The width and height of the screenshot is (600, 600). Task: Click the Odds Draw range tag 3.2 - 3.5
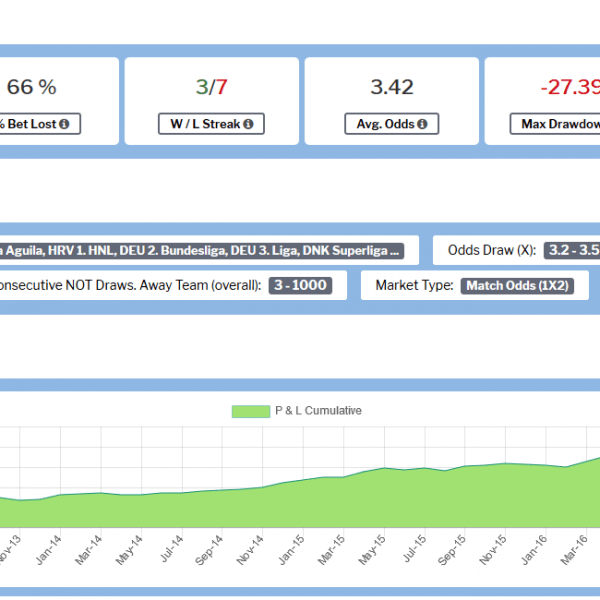[572, 250]
